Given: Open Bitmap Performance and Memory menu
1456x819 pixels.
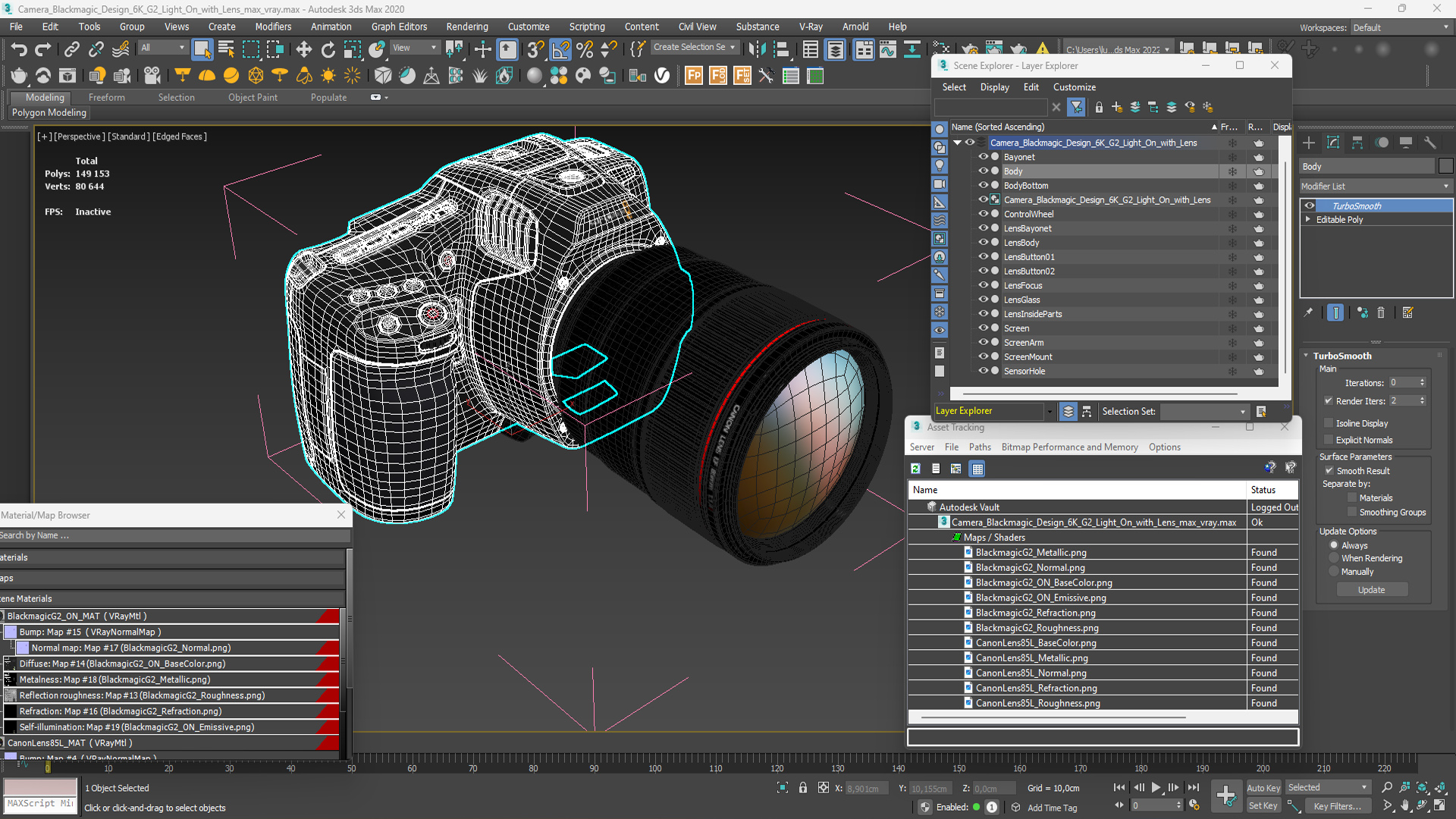Looking at the screenshot, I should click(x=1069, y=447).
